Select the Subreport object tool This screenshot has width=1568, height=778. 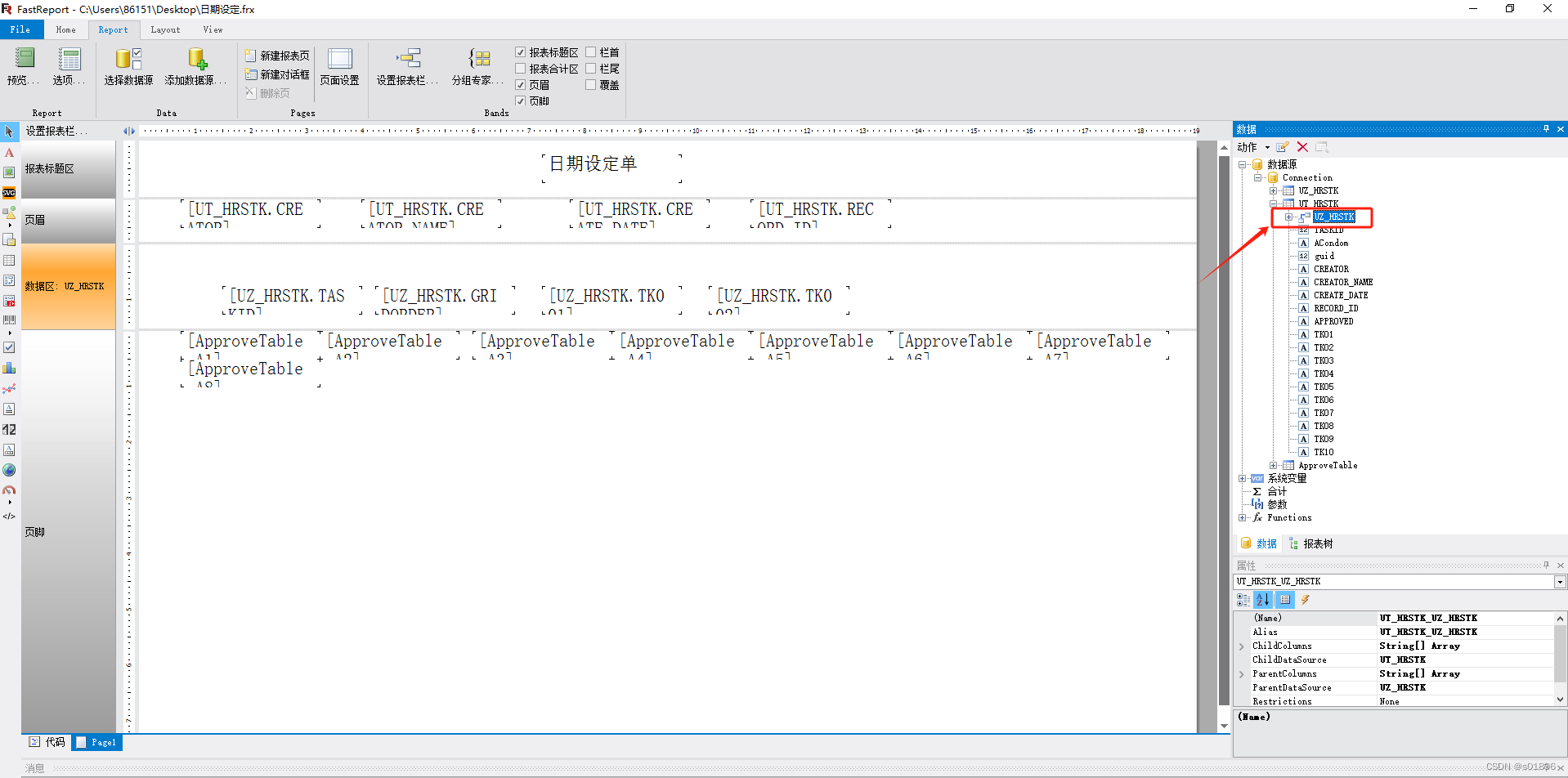(x=9, y=240)
